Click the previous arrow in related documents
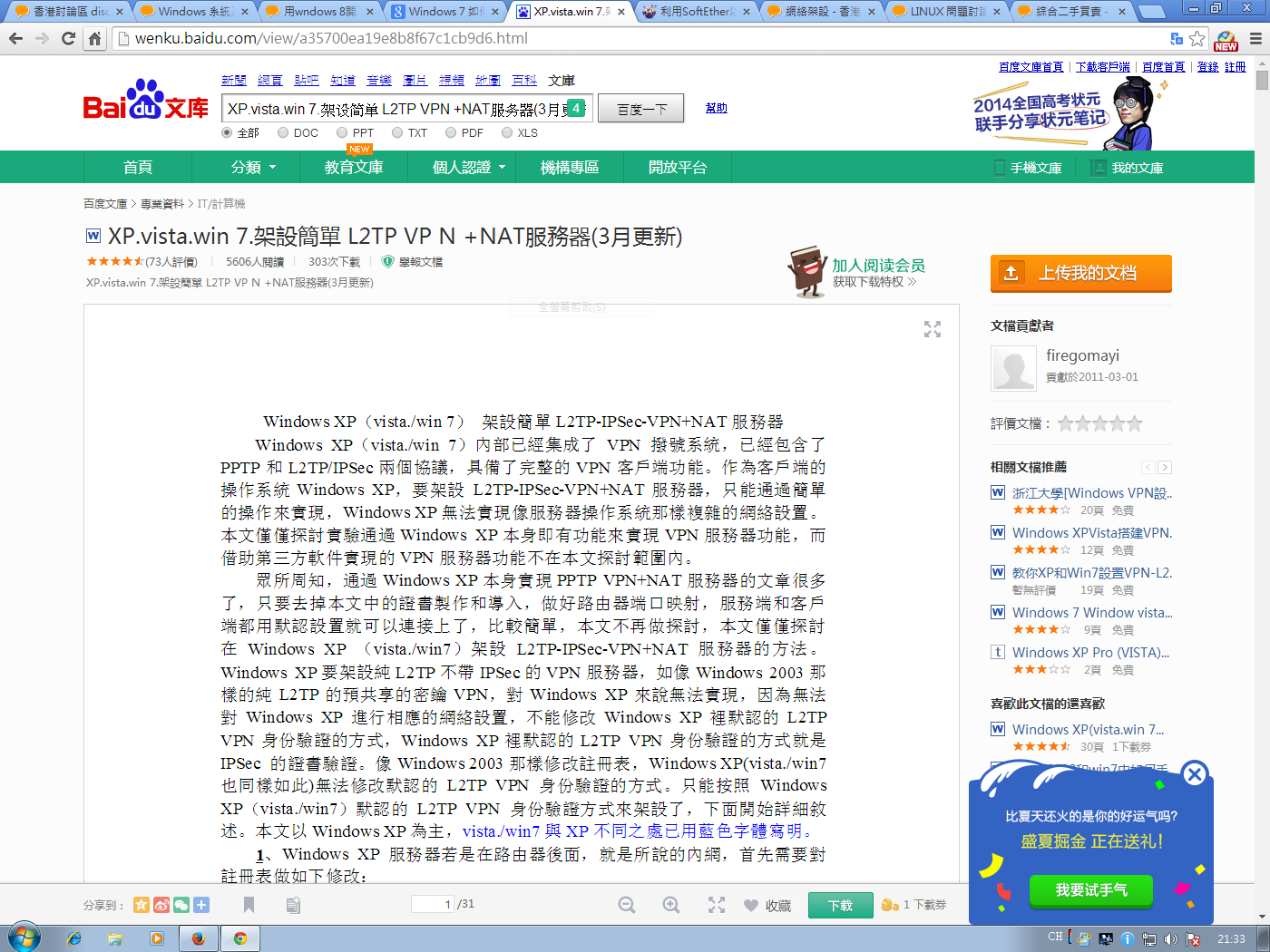The image size is (1270, 952). coord(1148,468)
